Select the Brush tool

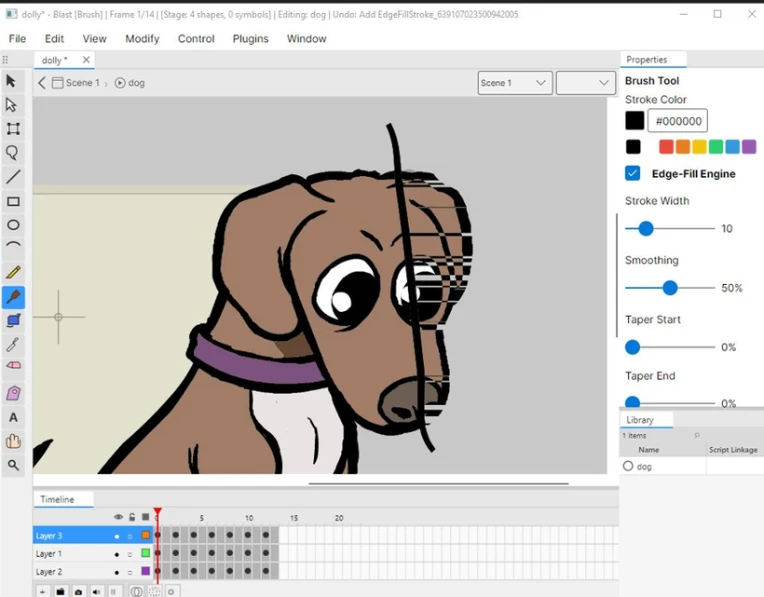[x=13, y=297]
